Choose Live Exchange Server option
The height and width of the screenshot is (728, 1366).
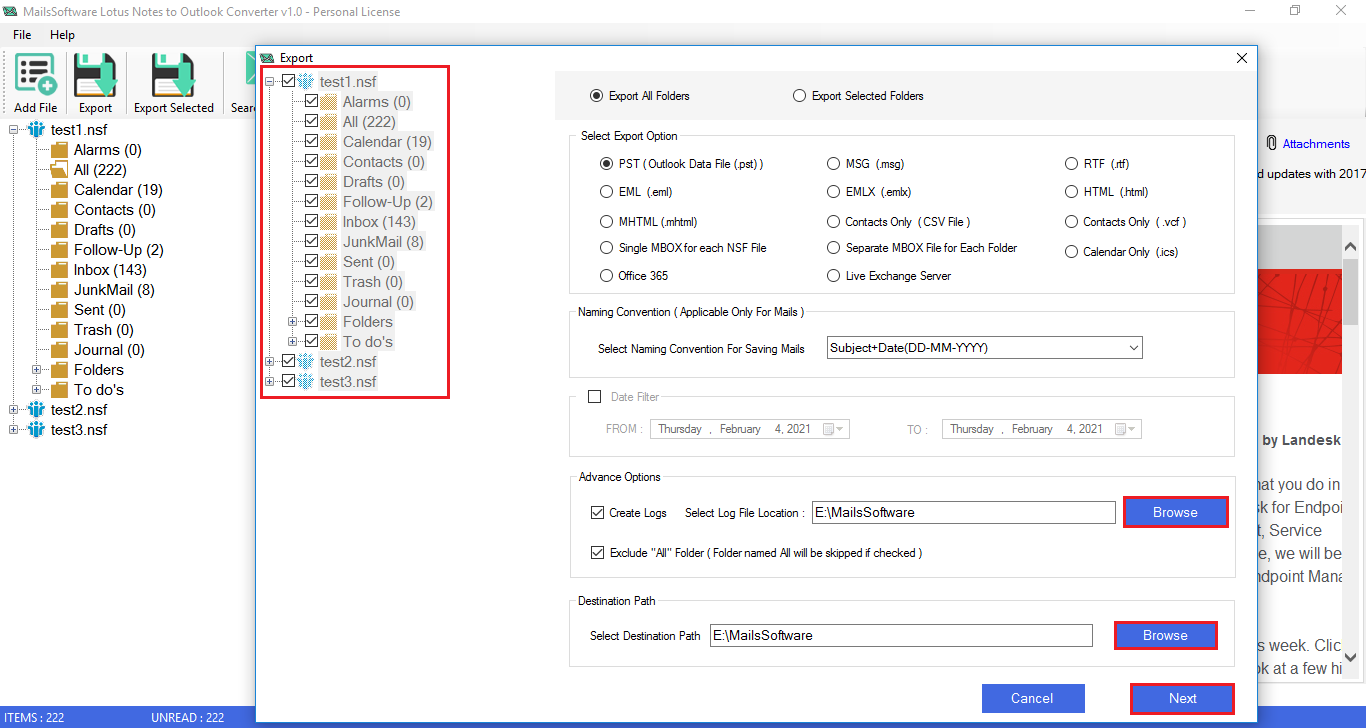(x=834, y=276)
